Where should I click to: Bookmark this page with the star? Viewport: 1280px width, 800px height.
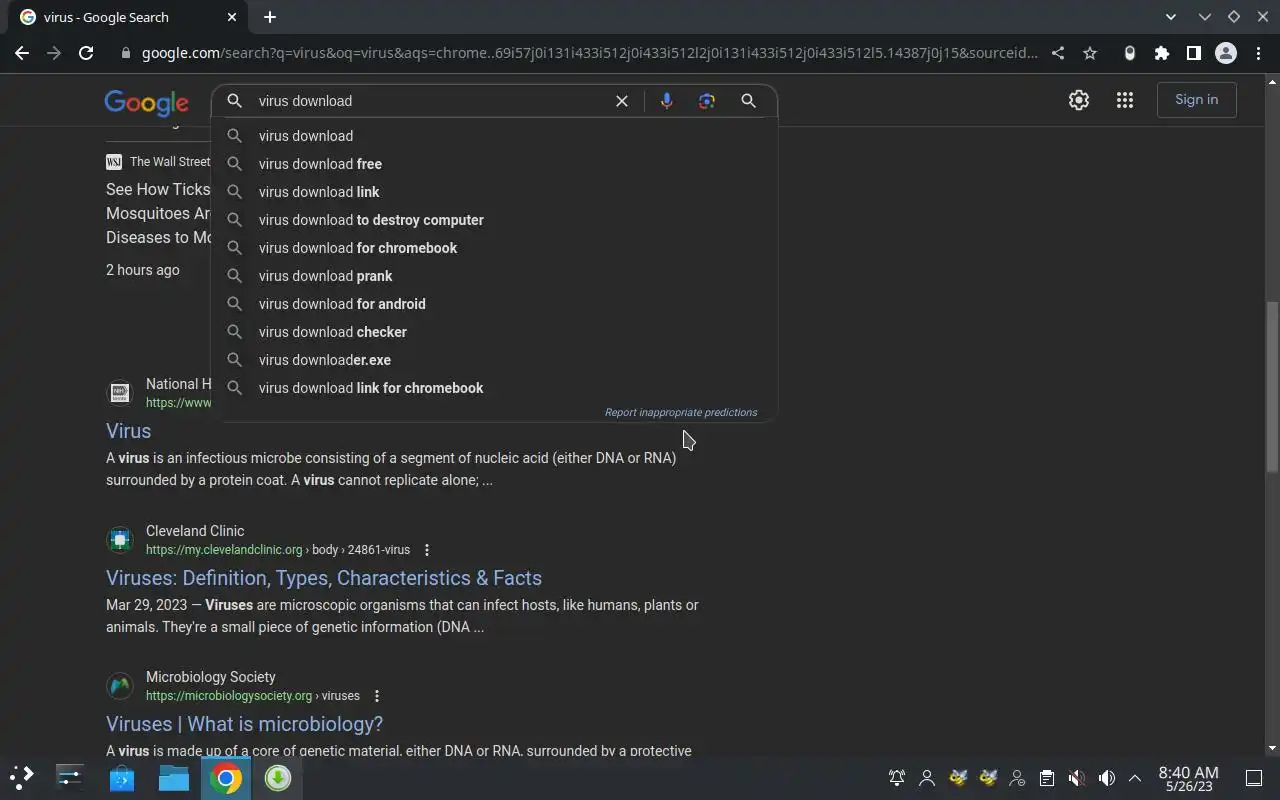point(1090,53)
